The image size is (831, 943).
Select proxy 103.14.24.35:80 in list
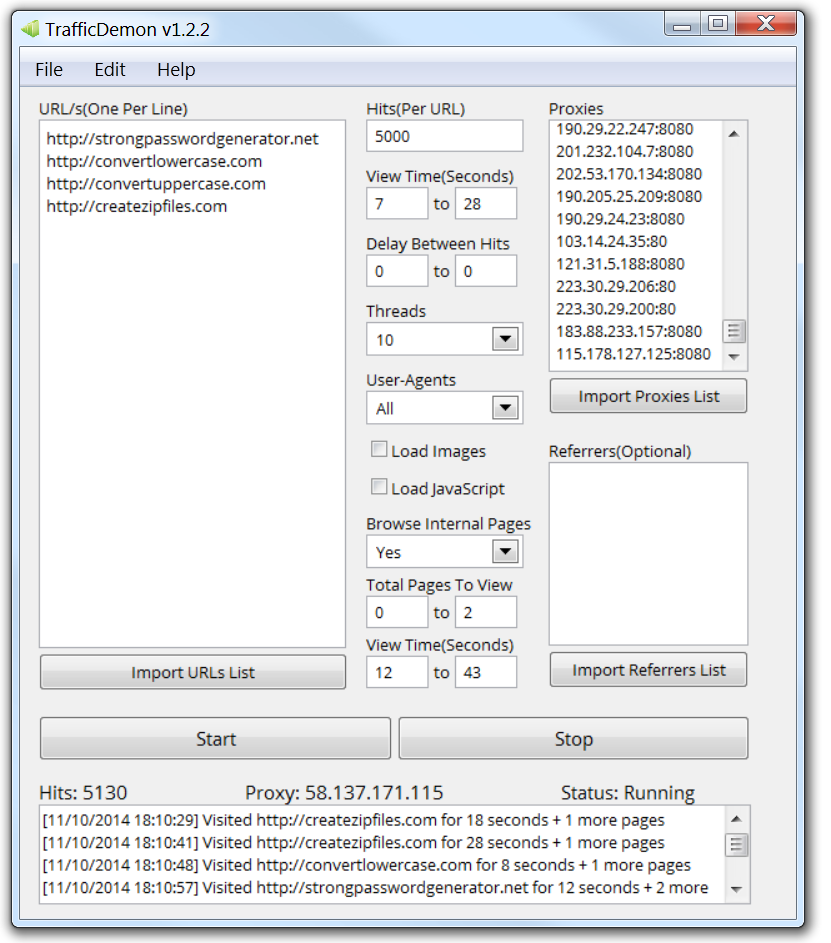(x=611, y=241)
